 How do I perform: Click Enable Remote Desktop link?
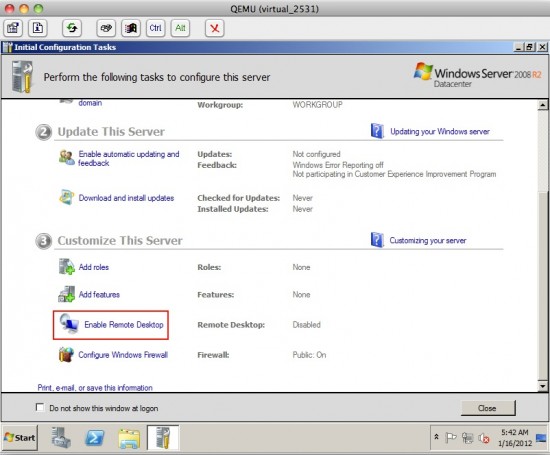coord(124,324)
